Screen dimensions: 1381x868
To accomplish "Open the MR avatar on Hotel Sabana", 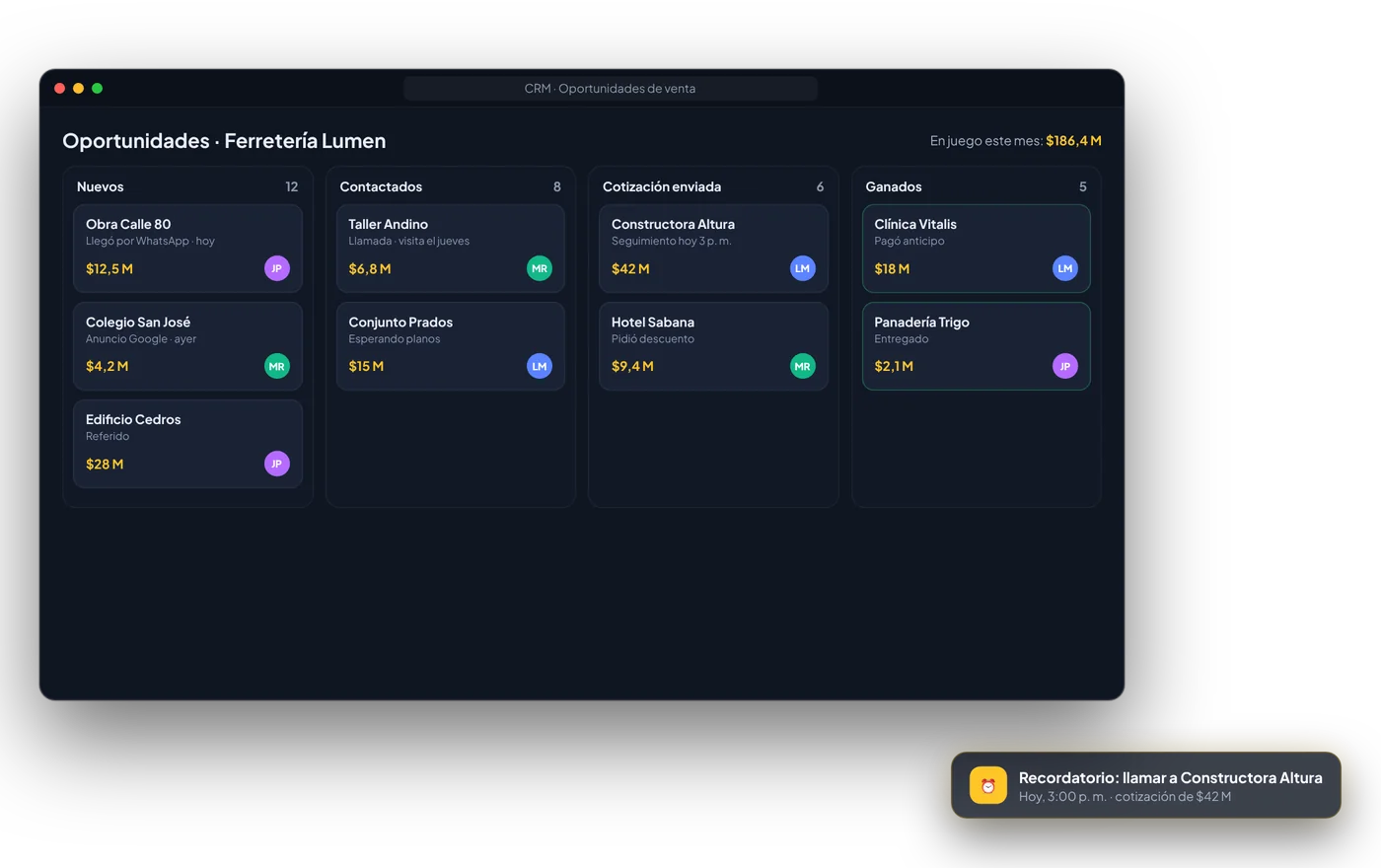I will point(803,366).
